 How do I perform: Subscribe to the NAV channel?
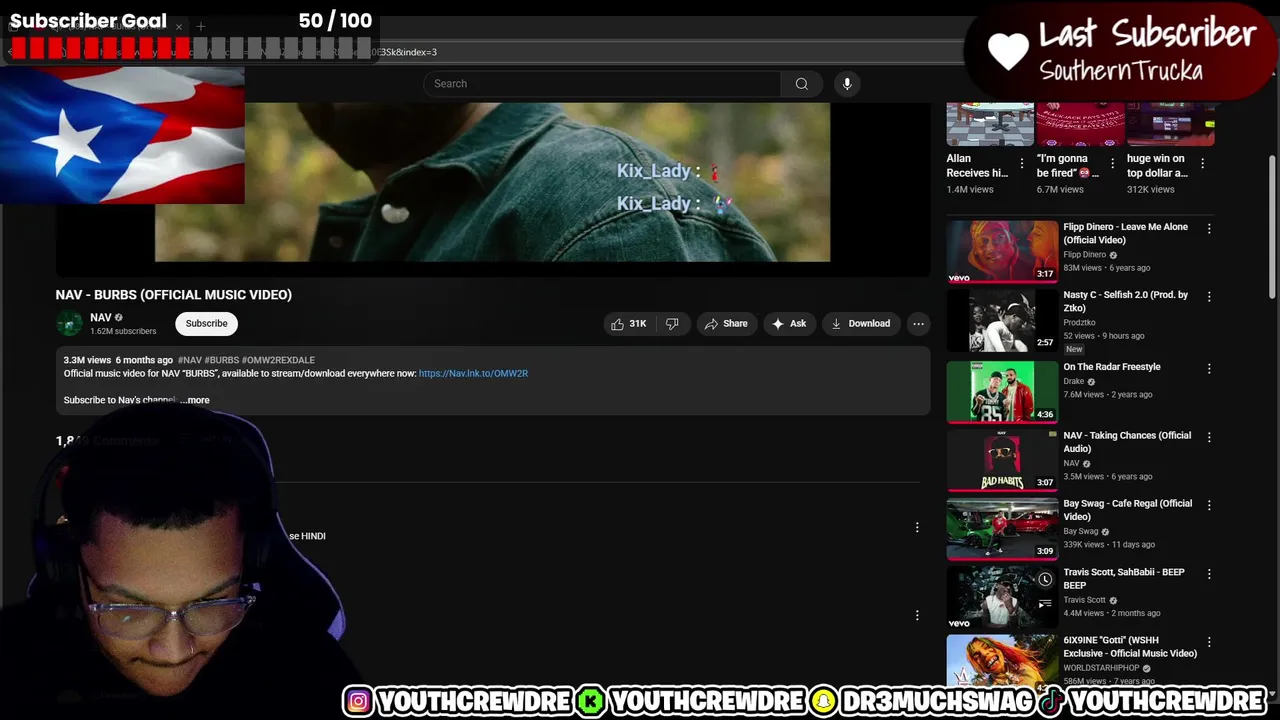206,323
